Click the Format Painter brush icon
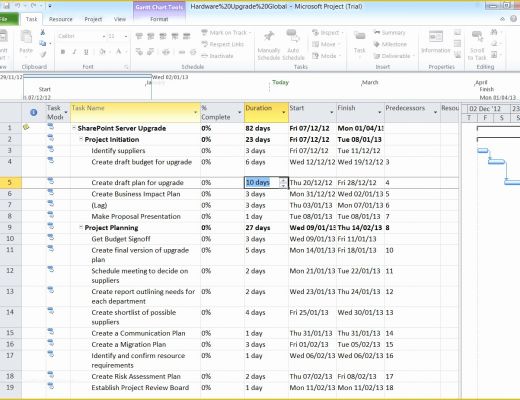 pyautogui.click(x=43, y=54)
